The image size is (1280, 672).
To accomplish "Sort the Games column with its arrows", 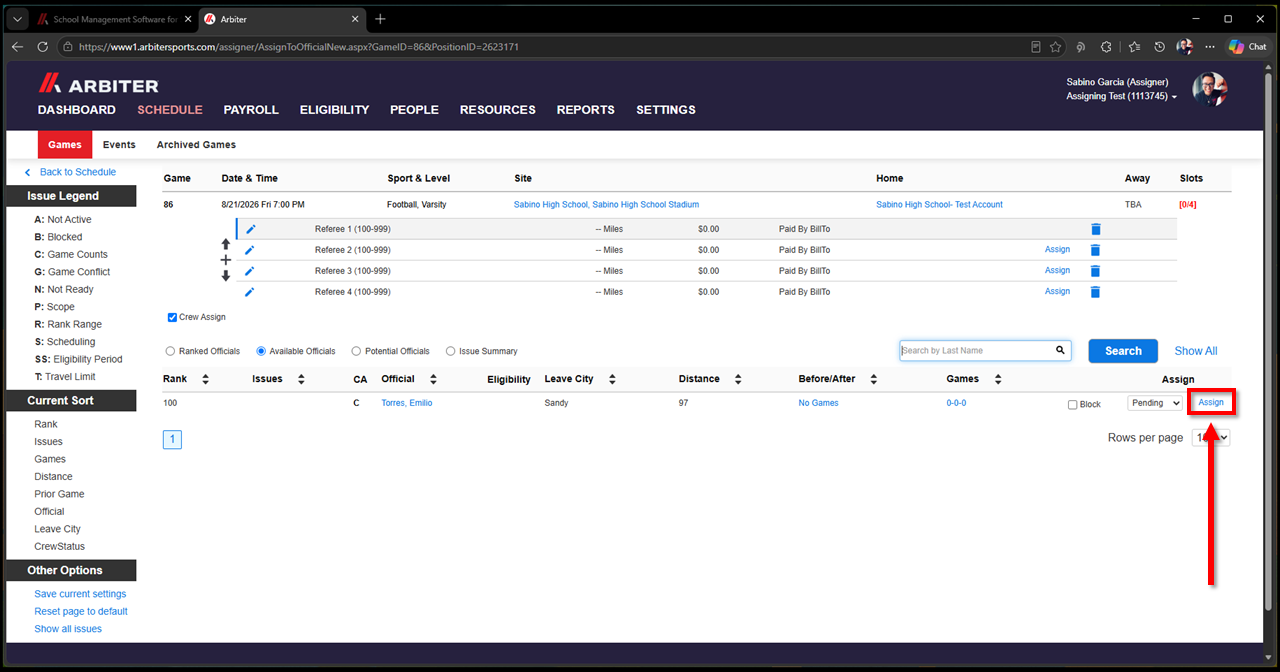I will pyautogui.click(x=1000, y=379).
